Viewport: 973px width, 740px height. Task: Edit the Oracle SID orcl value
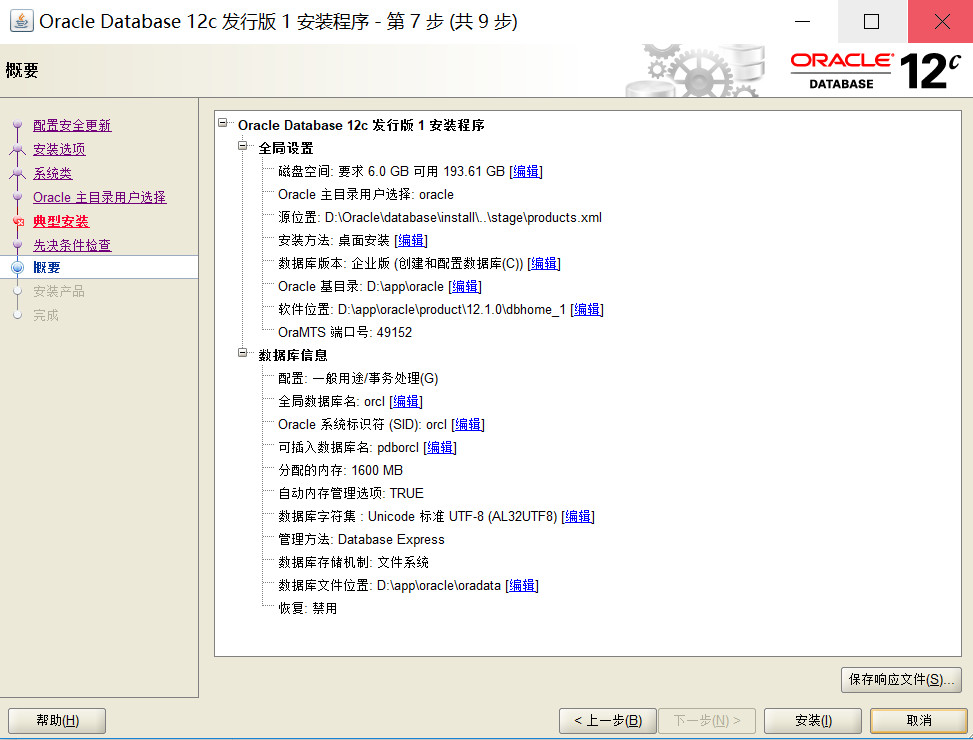[468, 424]
